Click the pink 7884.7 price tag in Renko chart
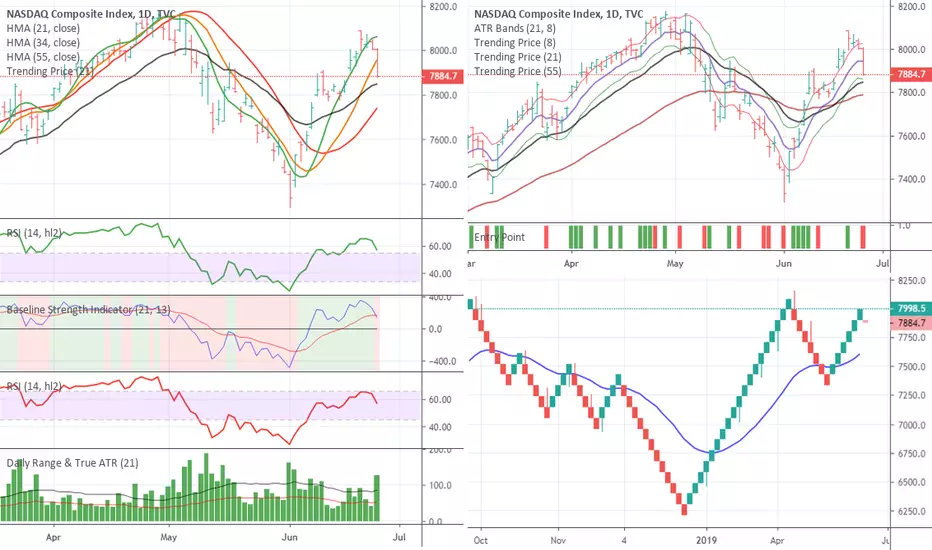932x550 pixels. point(911,323)
